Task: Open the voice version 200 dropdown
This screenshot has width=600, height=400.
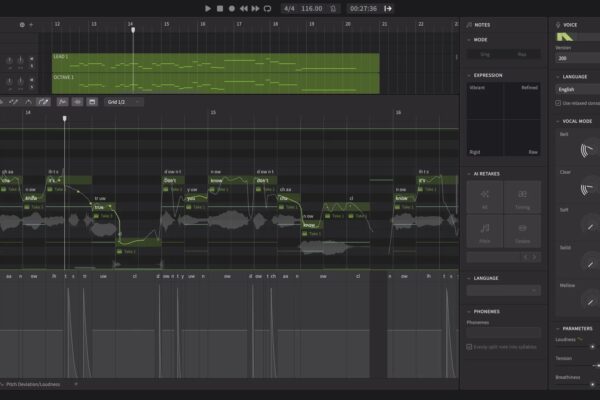Action: 577,58
